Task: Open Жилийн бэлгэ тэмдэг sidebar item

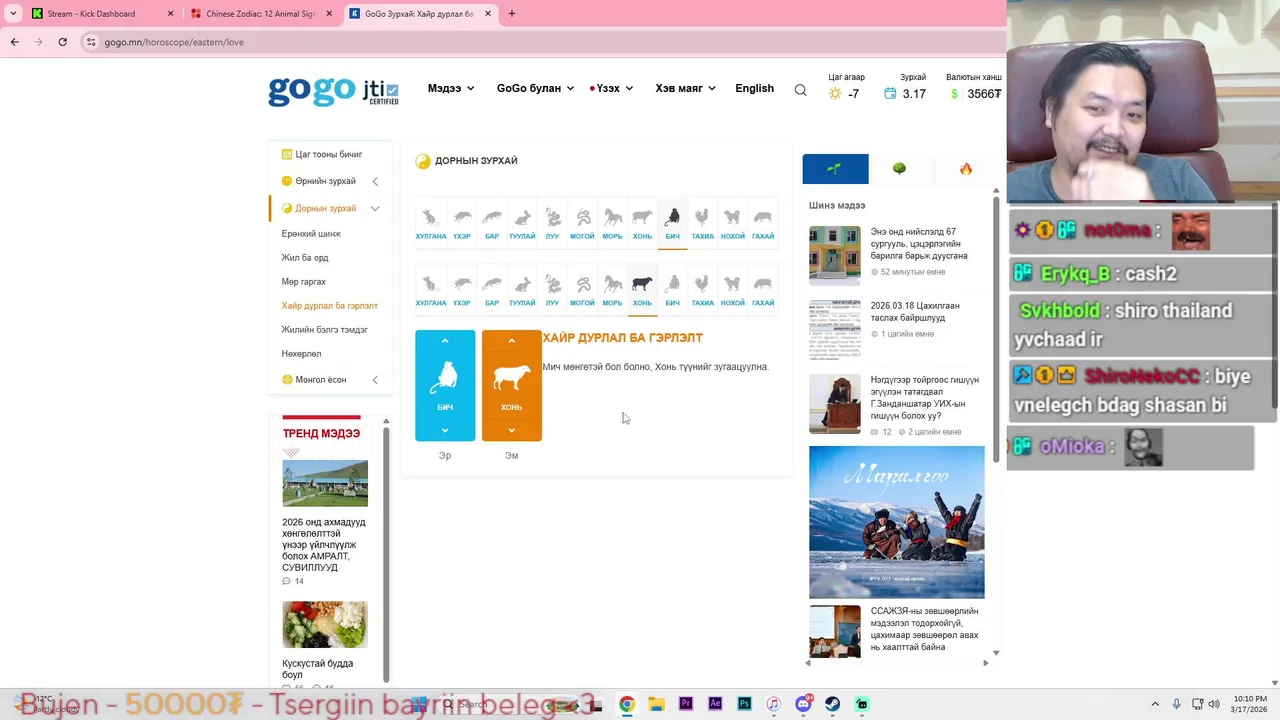Action: tap(324, 329)
